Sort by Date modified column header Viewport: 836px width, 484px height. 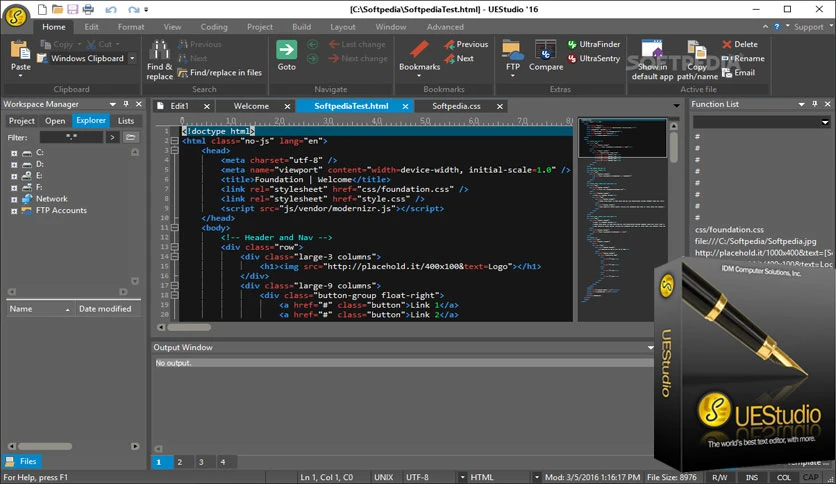tap(108, 309)
